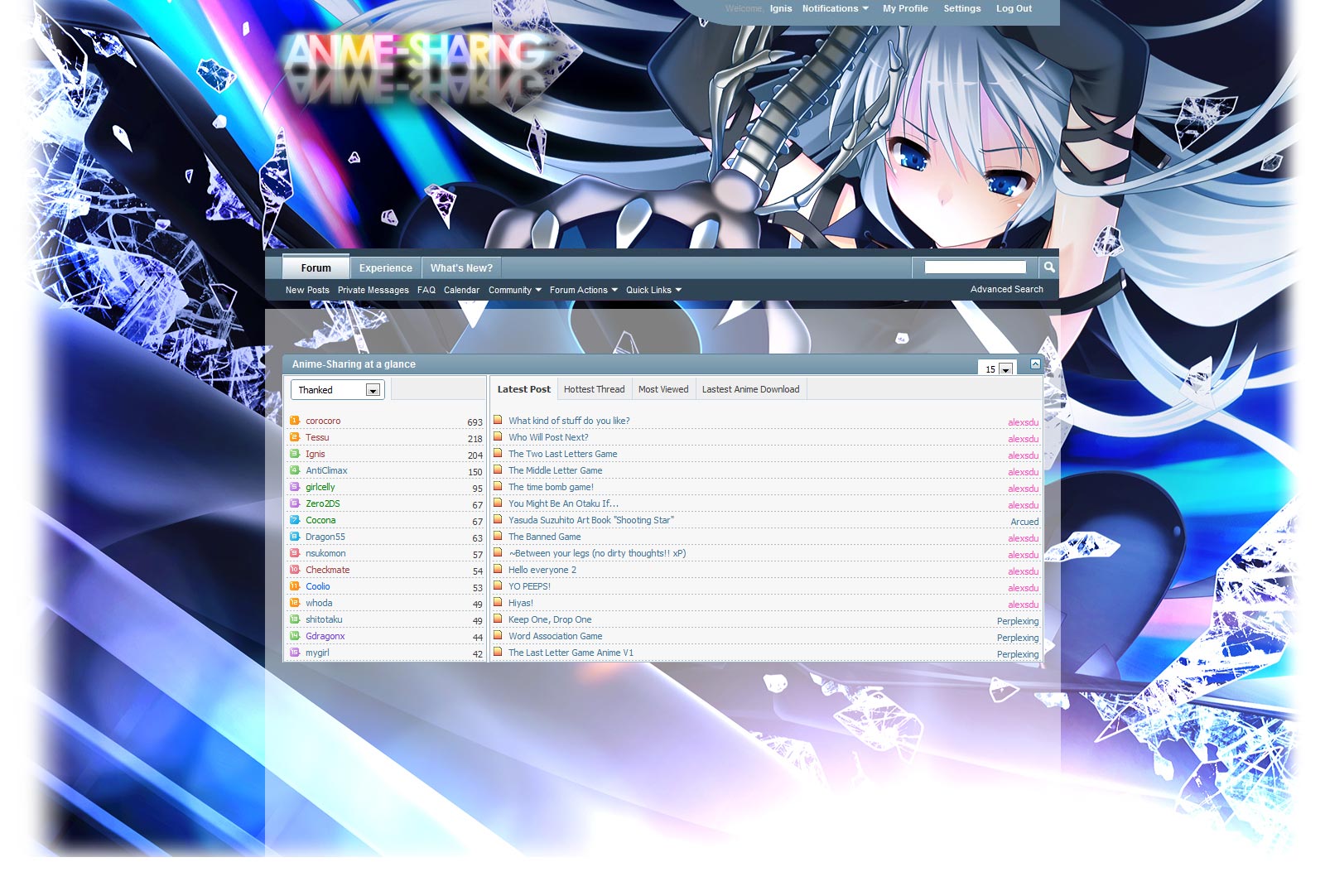Click post icon beside Yasuda Suzuhito Art Book
Viewport: 1325px width, 896px height.
[x=498, y=519]
